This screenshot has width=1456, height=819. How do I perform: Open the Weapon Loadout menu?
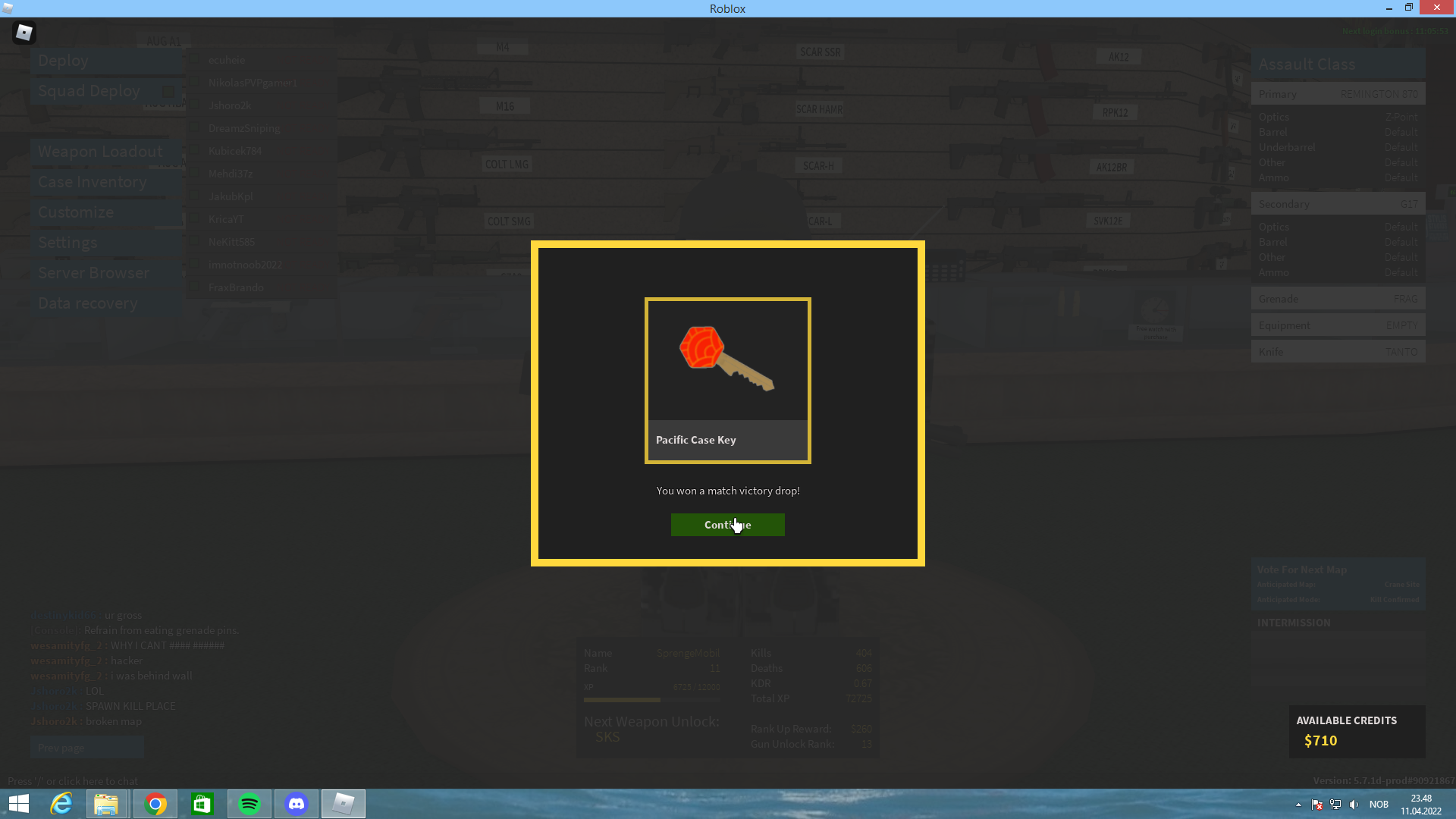click(106, 152)
